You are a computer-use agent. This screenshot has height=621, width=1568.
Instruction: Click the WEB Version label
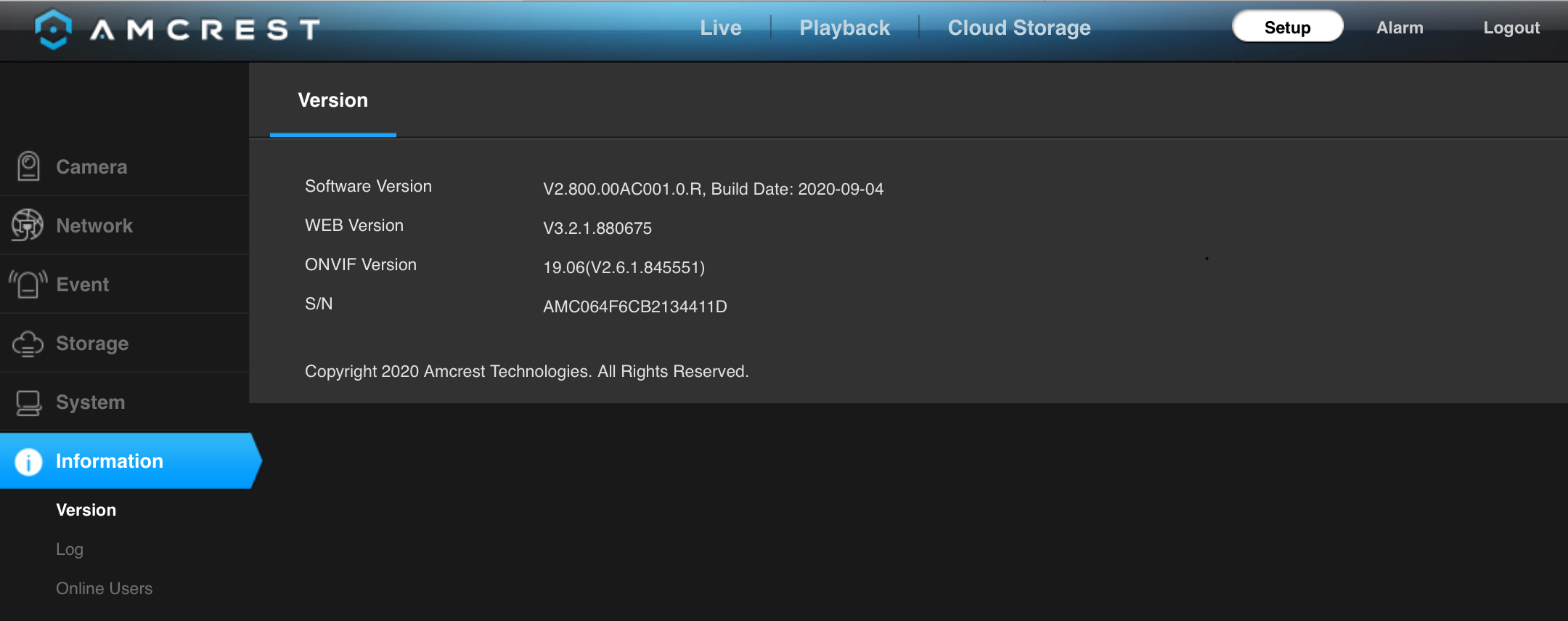354,225
